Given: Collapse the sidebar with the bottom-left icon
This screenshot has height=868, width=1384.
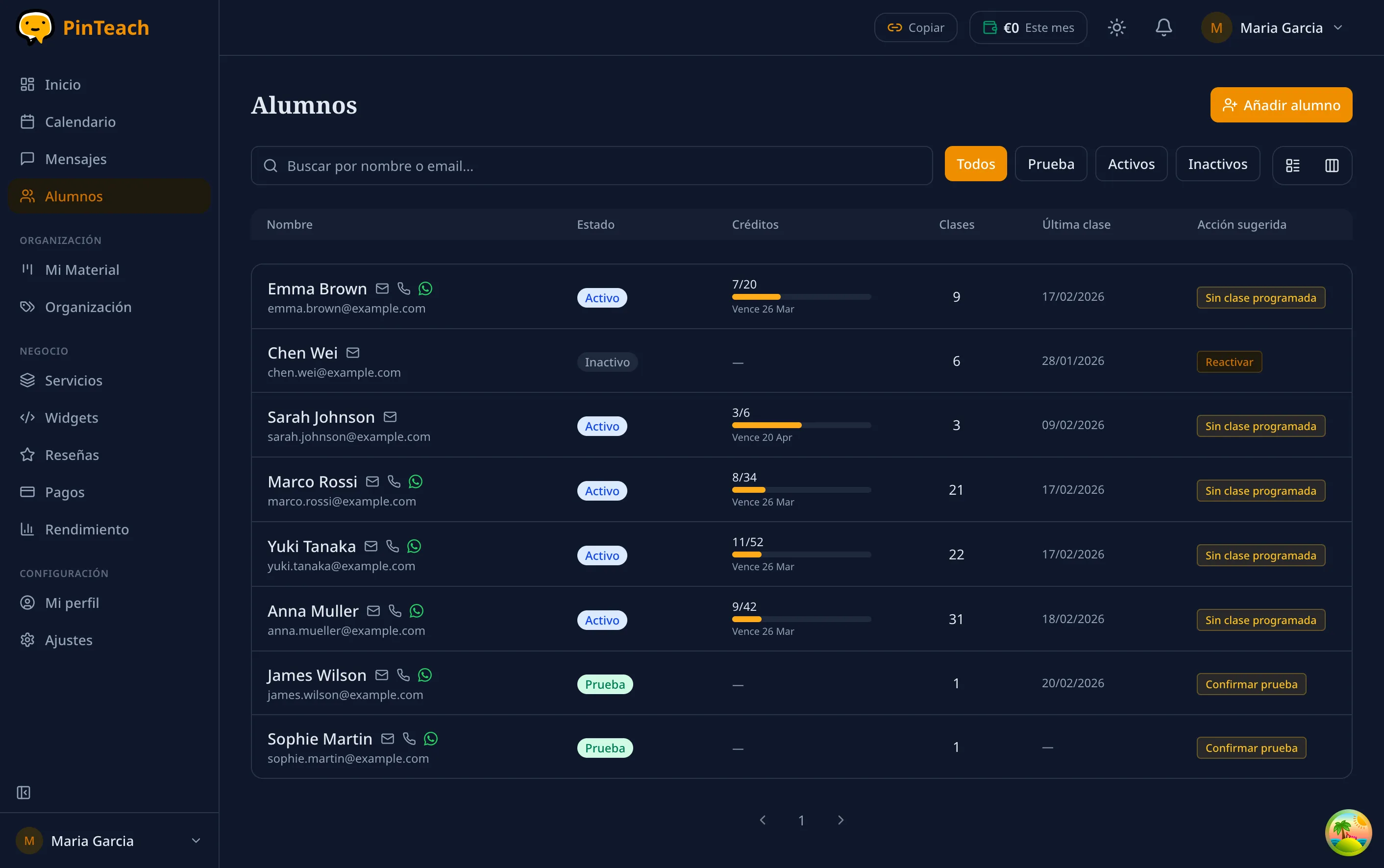Looking at the screenshot, I should (24, 793).
